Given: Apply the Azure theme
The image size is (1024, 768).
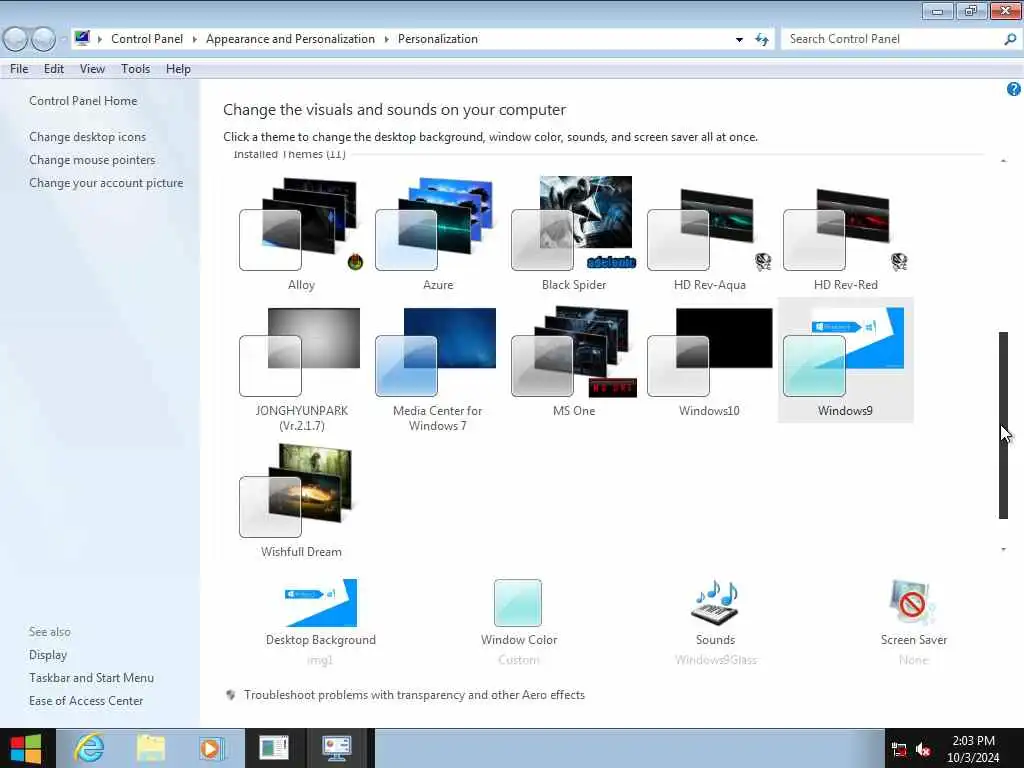Looking at the screenshot, I should tap(438, 234).
